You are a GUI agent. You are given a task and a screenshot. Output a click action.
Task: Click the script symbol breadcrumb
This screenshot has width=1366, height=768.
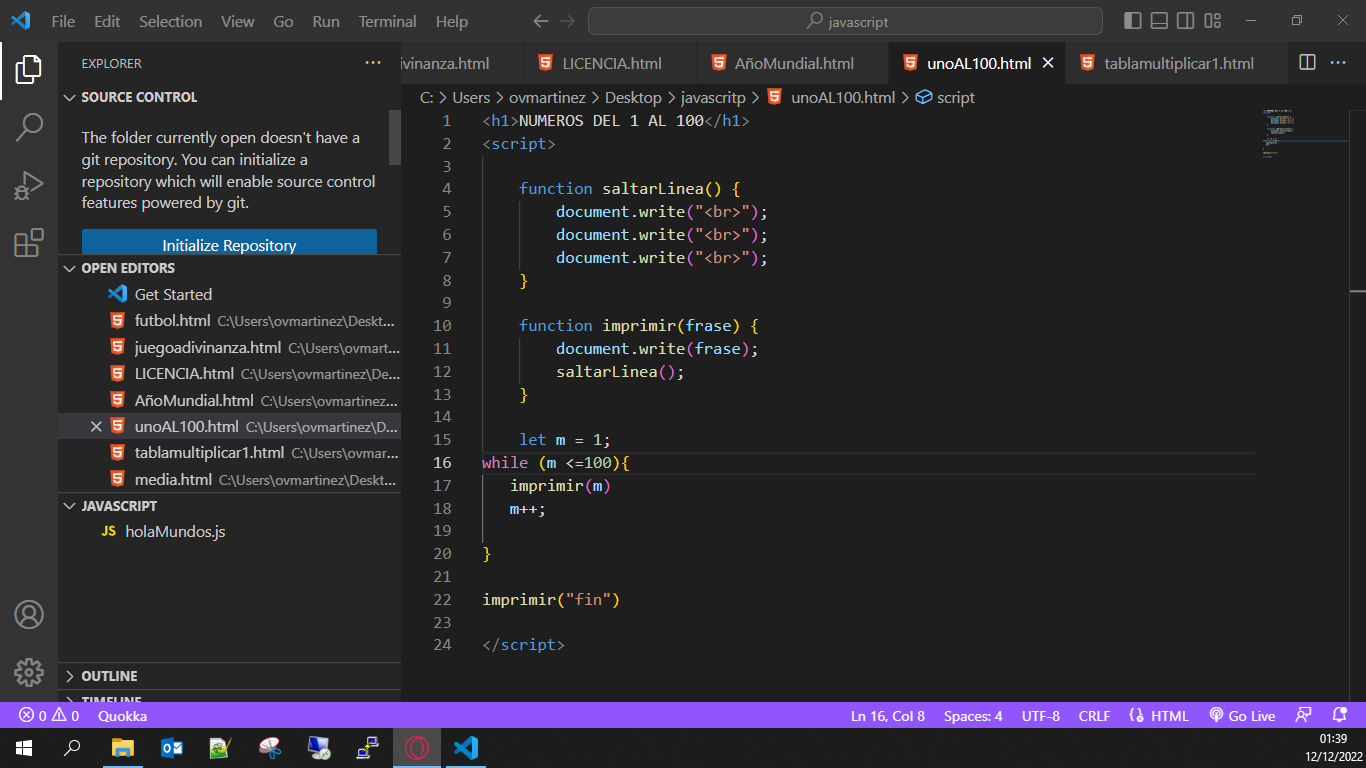(945, 97)
